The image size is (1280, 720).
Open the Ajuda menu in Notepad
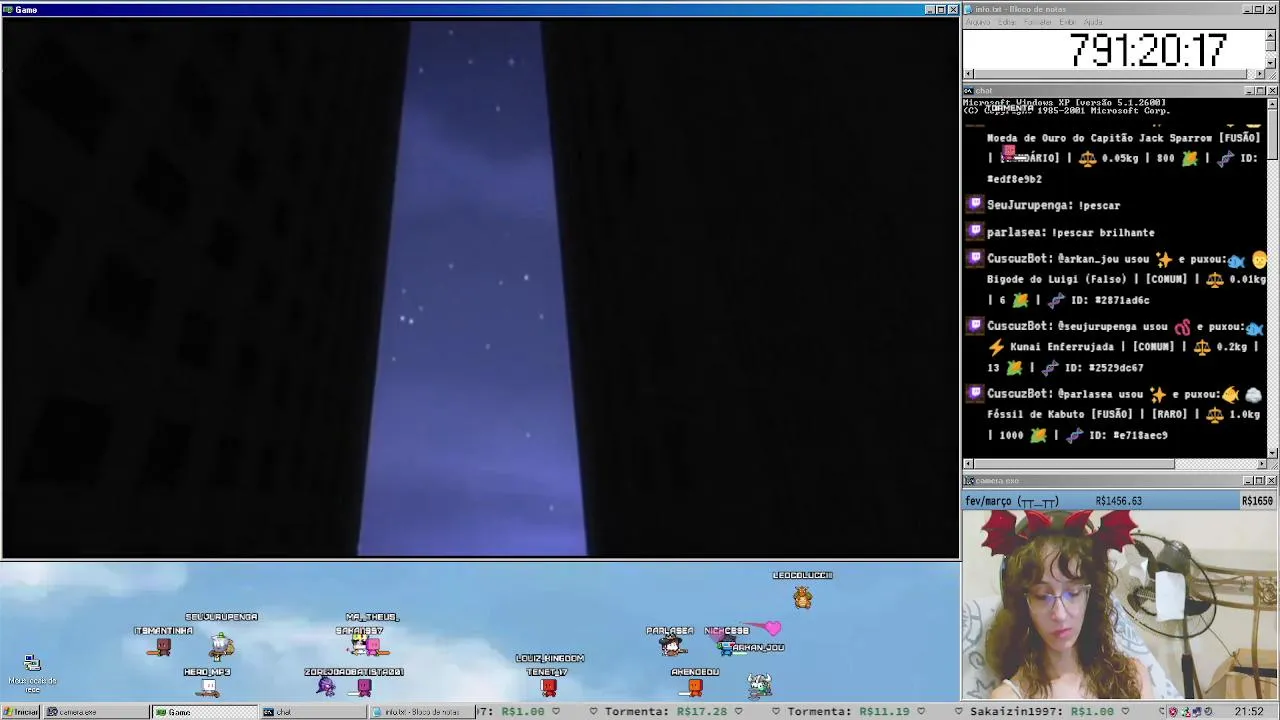(x=1093, y=22)
